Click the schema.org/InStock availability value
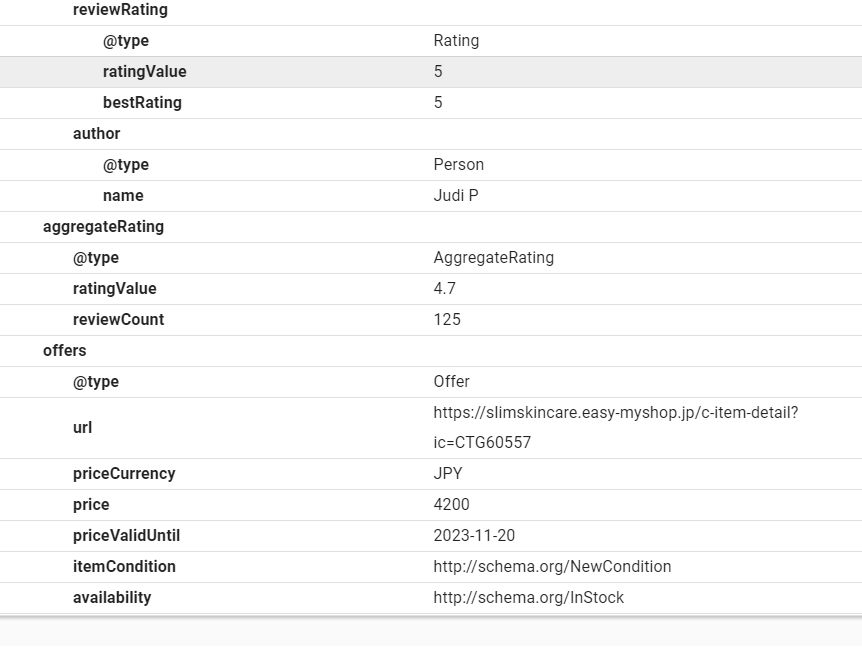This screenshot has height=658, width=862. click(528, 598)
